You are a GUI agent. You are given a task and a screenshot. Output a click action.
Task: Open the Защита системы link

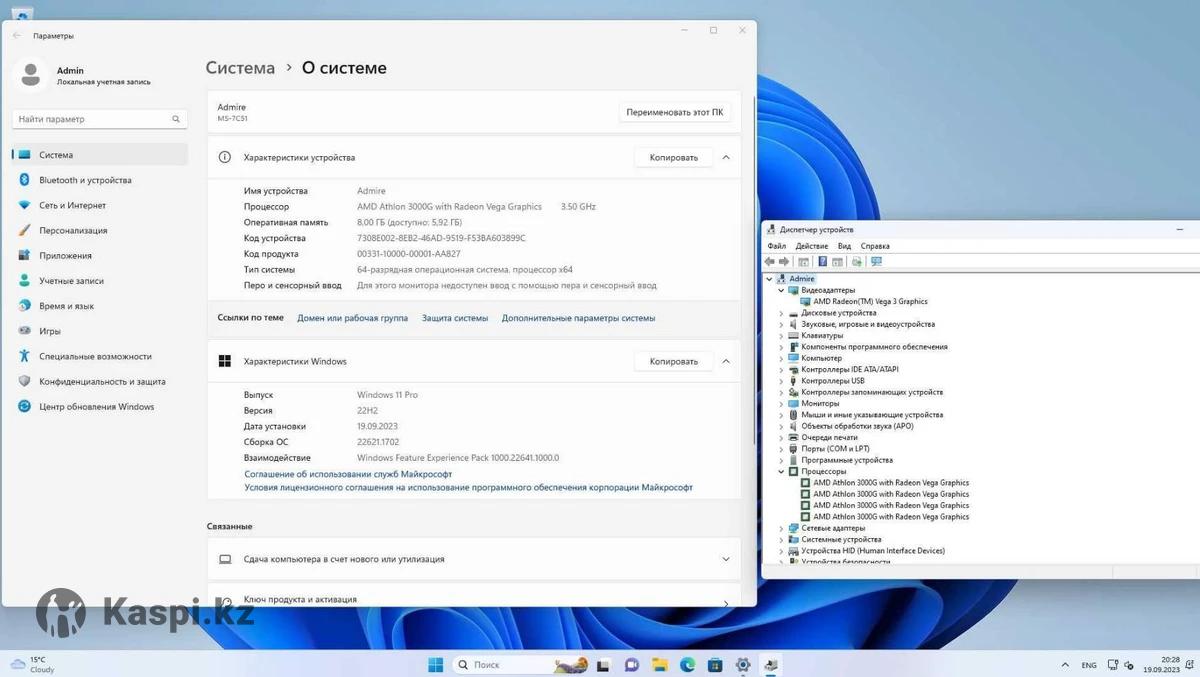pos(455,318)
